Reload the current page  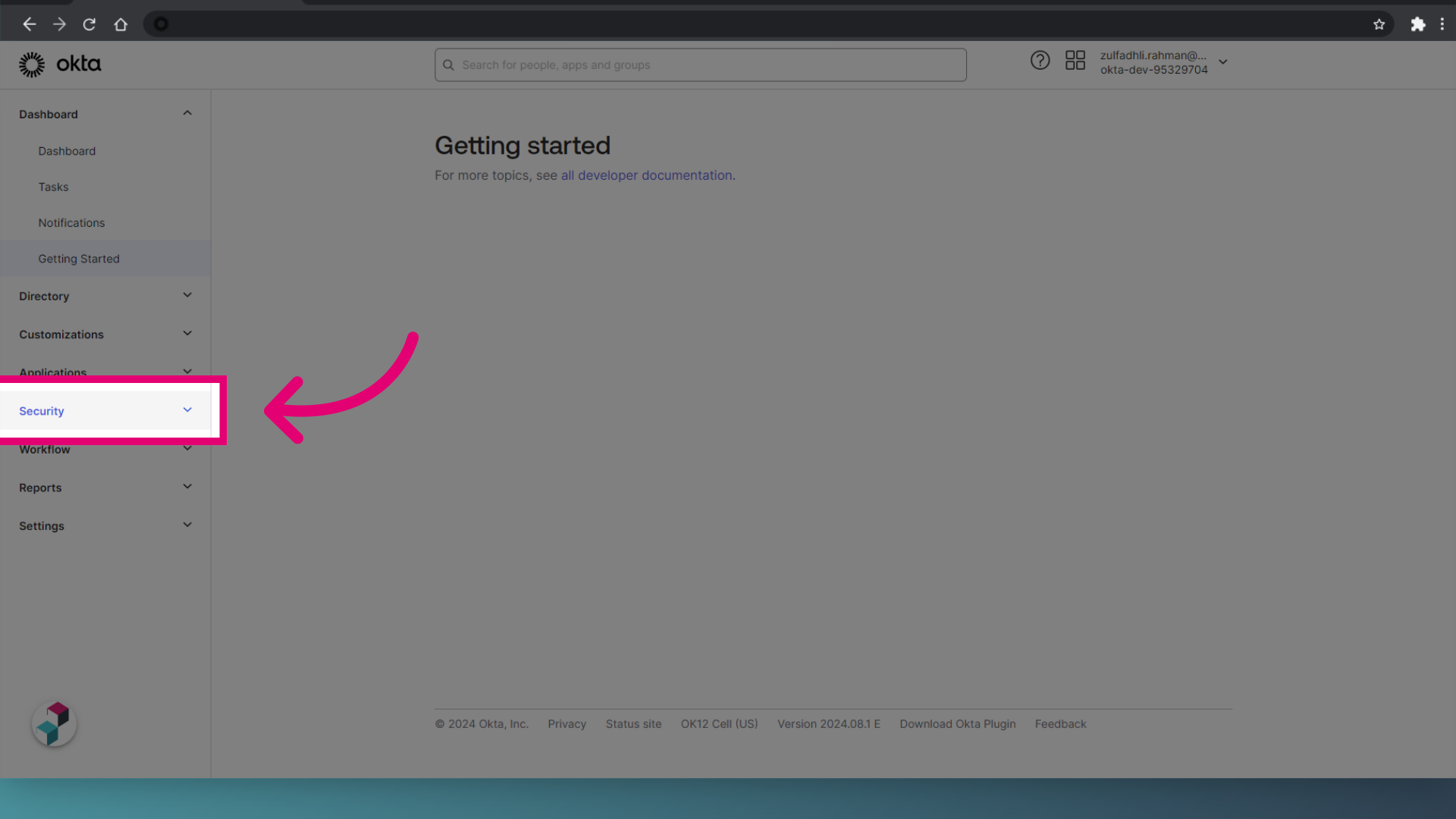click(89, 24)
